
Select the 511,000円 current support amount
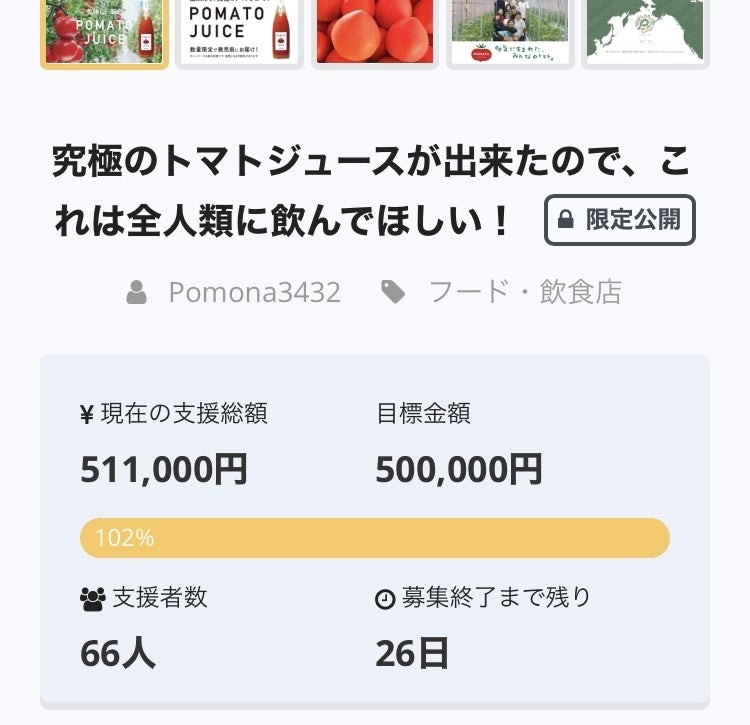click(x=164, y=469)
